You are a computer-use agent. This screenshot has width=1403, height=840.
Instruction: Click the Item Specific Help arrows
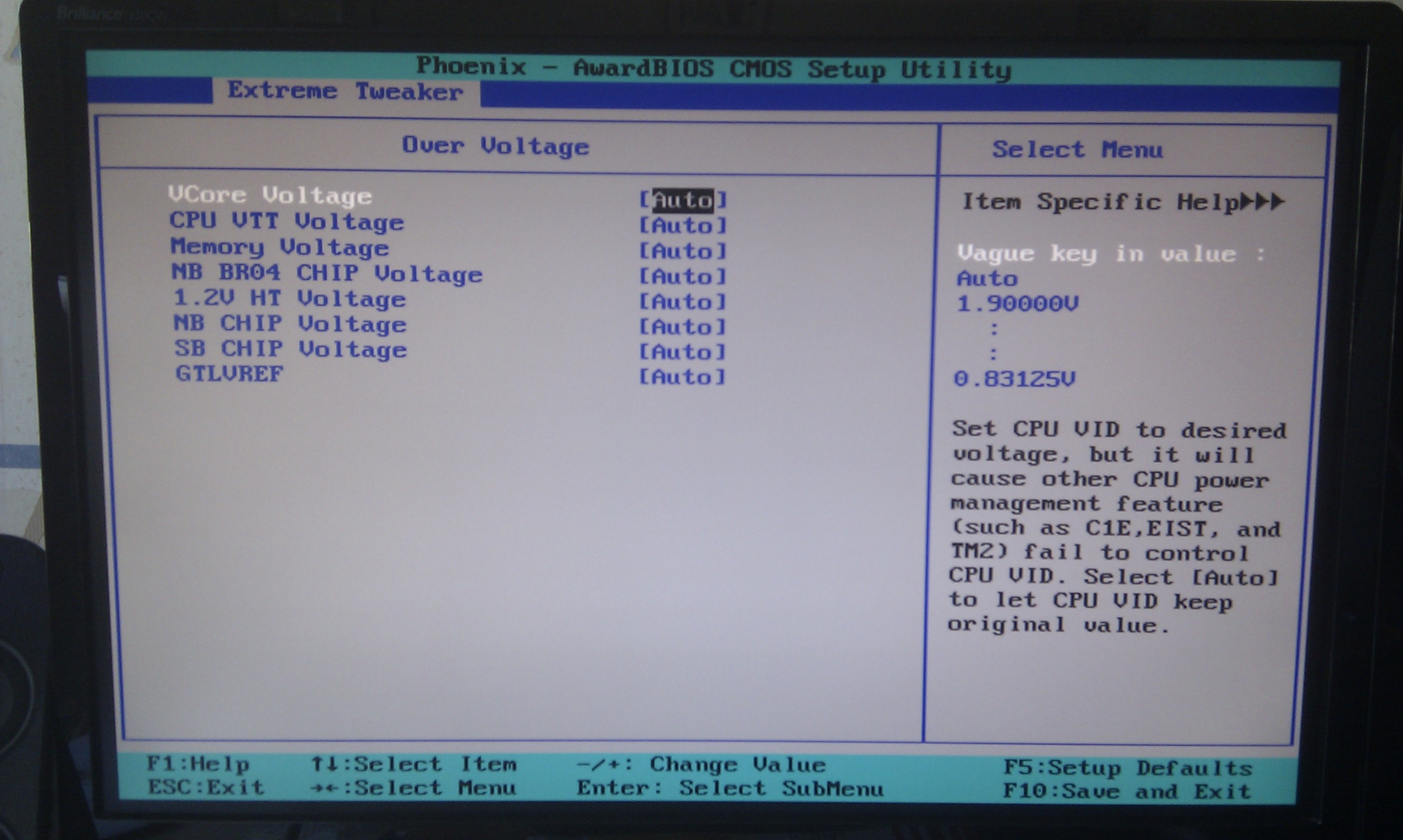click(1262, 201)
